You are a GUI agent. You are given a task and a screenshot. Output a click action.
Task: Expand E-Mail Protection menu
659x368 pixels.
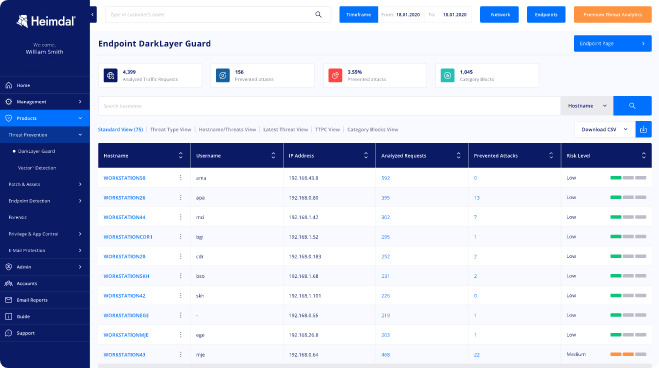[45, 250]
